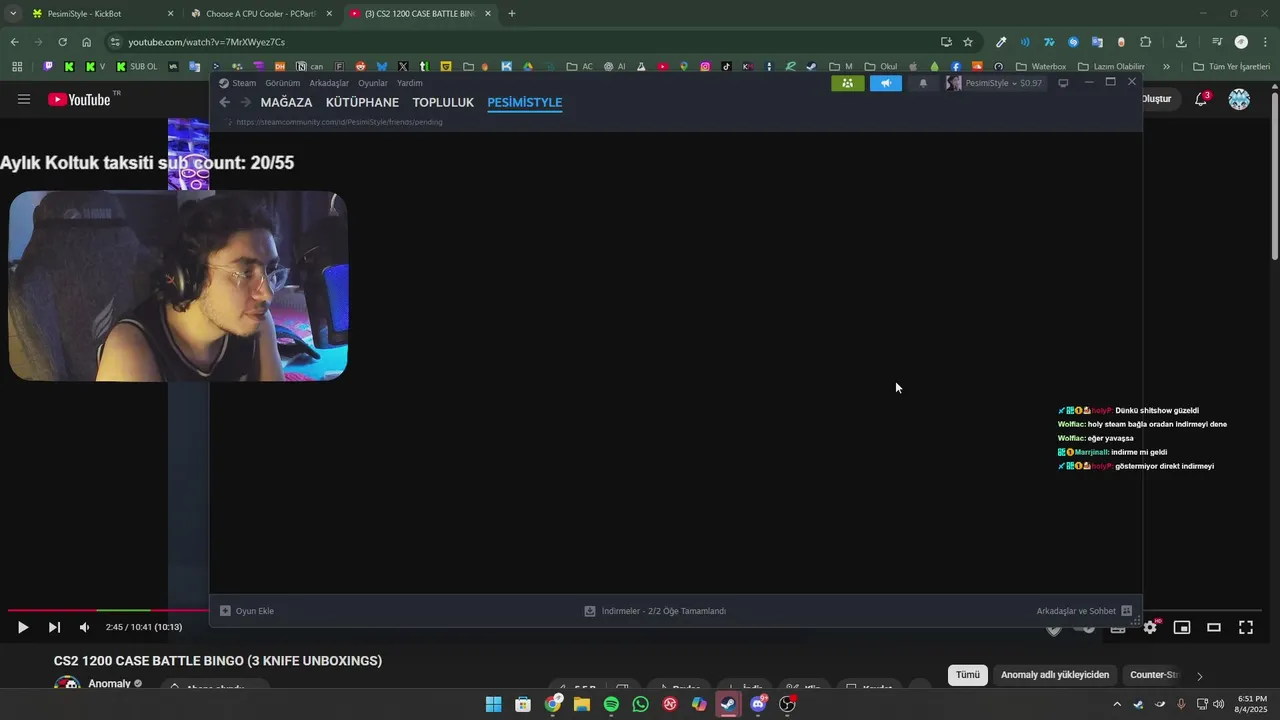Toggle the microphone icon in the system tray
Screen dimensions: 1280x720
coord(1181,704)
